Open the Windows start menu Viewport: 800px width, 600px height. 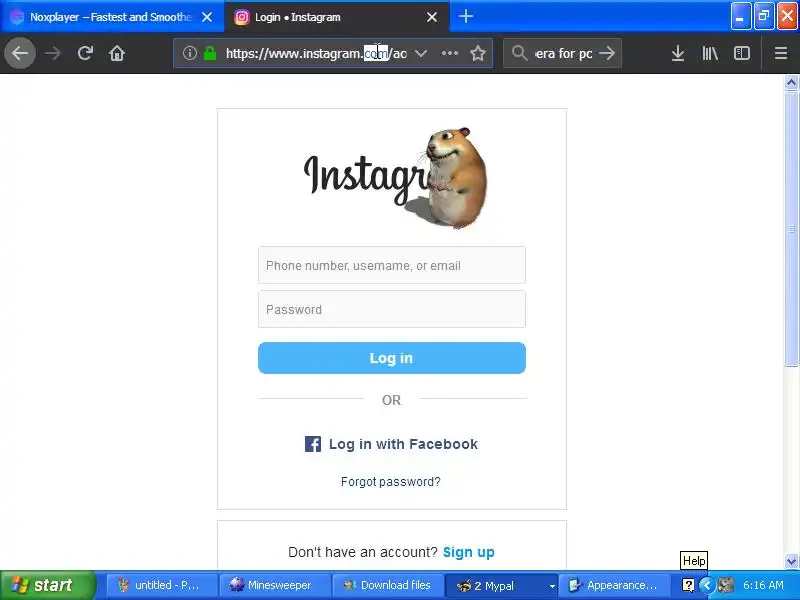pos(47,585)
